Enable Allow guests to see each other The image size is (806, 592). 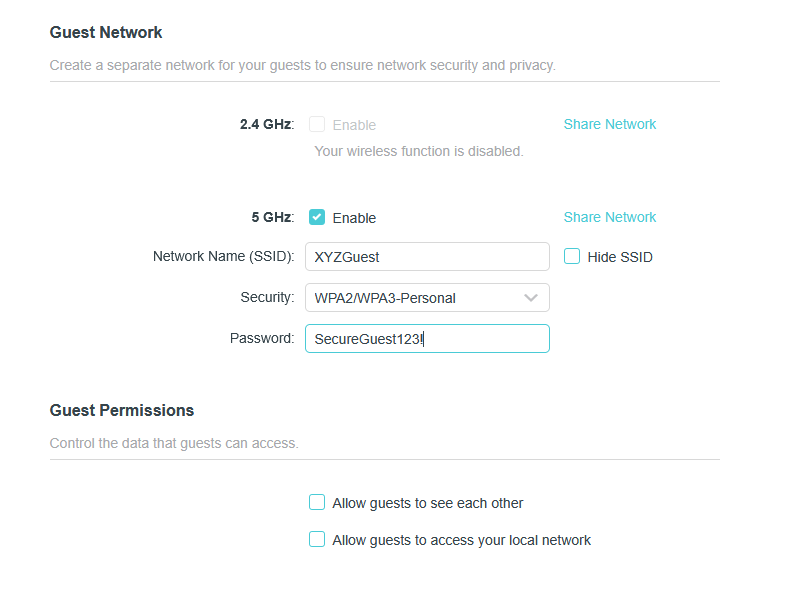pyautogui.click(x=317, y=503)
